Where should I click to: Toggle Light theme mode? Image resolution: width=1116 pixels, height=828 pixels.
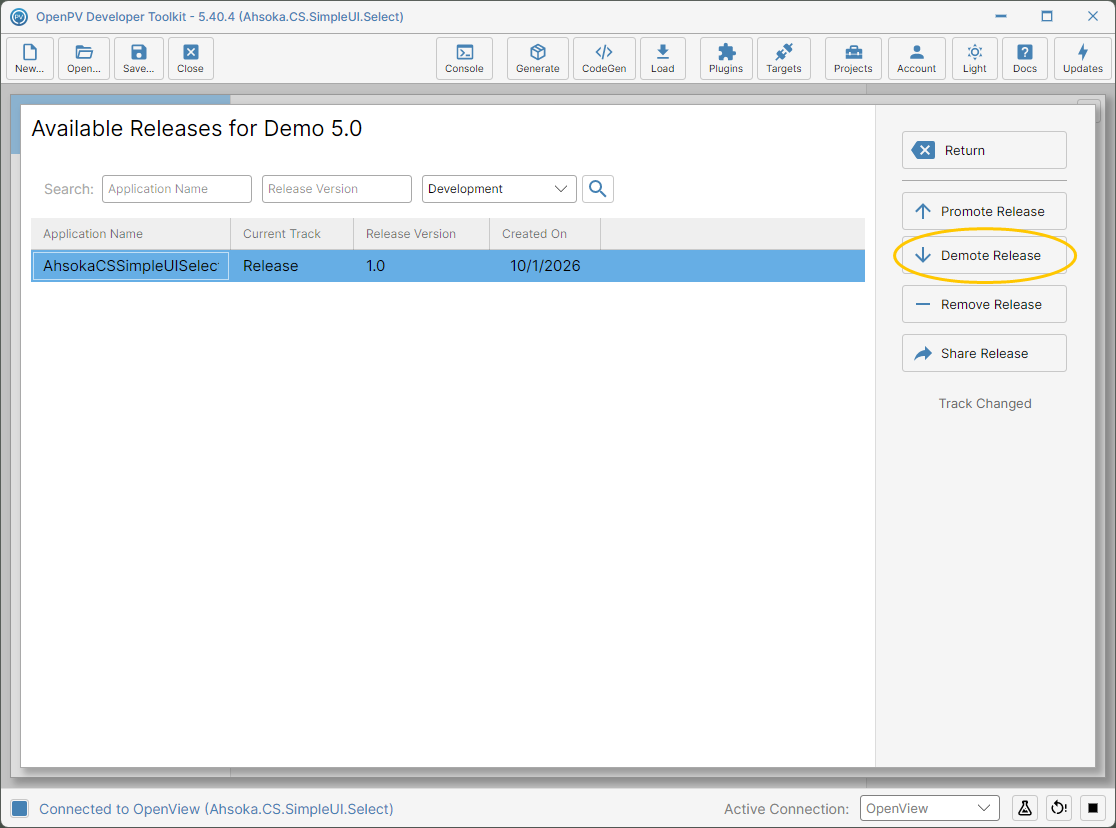tap(974, 58)
